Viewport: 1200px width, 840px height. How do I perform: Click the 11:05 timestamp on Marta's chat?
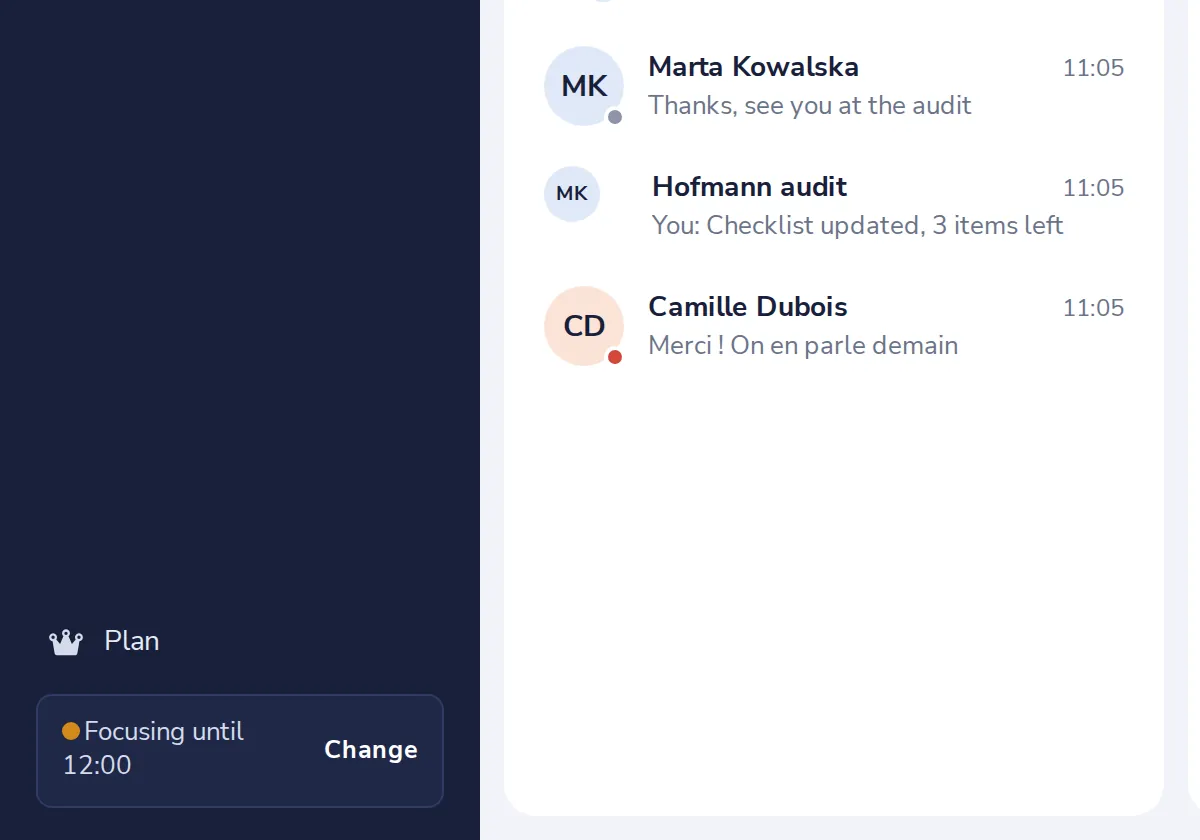[x=1093, y=68]
